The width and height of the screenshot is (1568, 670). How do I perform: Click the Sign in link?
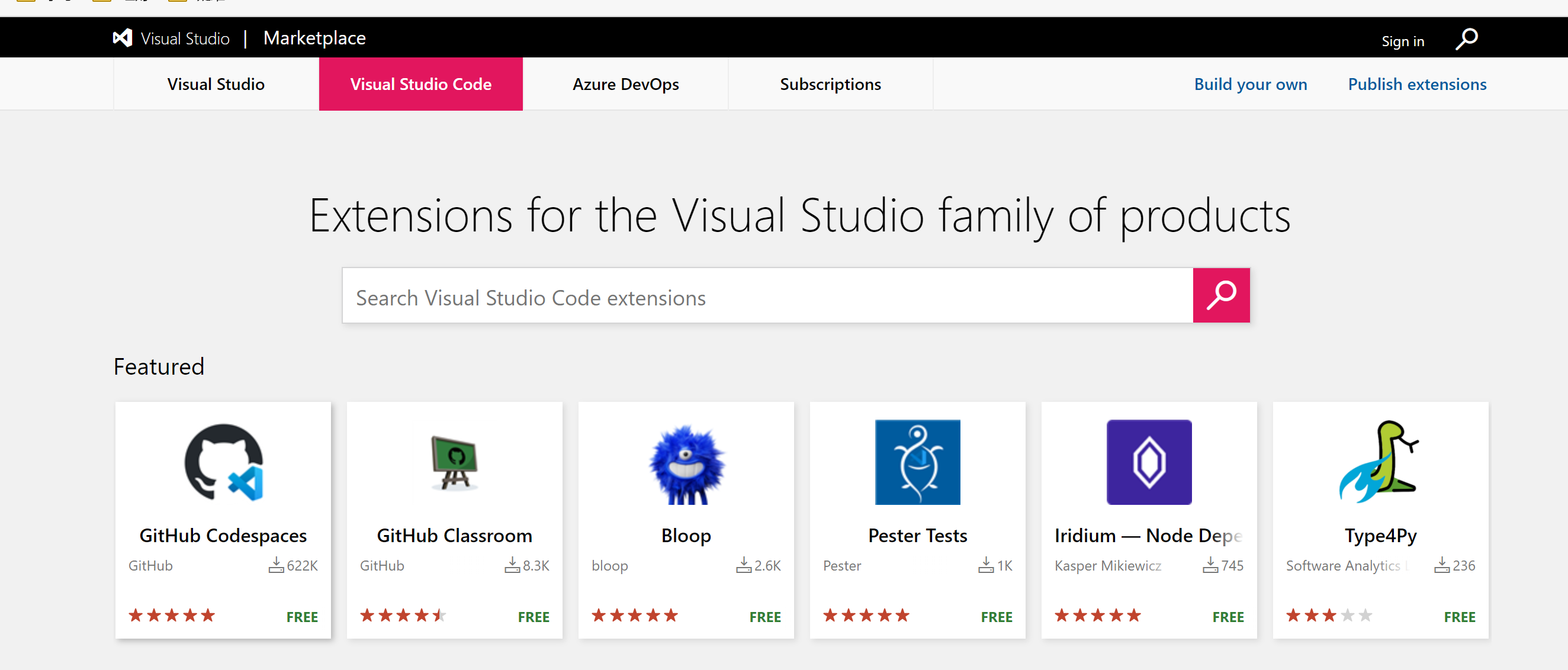pos(1402,41)
